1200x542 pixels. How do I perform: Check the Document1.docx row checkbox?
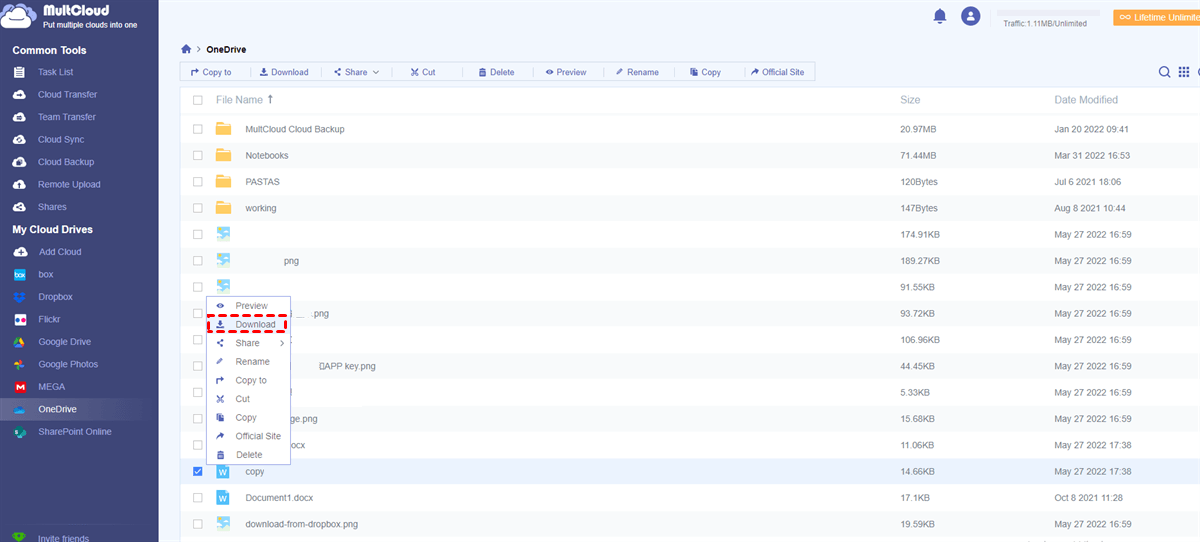click(197, 497)
